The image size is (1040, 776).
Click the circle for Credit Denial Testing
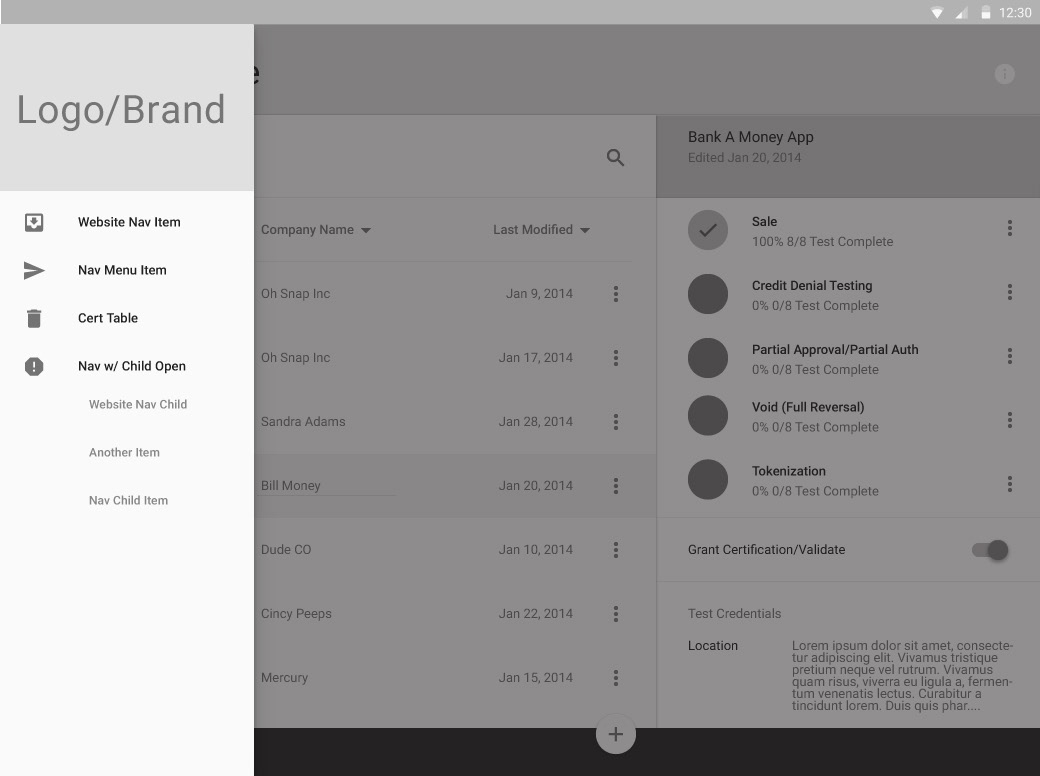[708, 294]
